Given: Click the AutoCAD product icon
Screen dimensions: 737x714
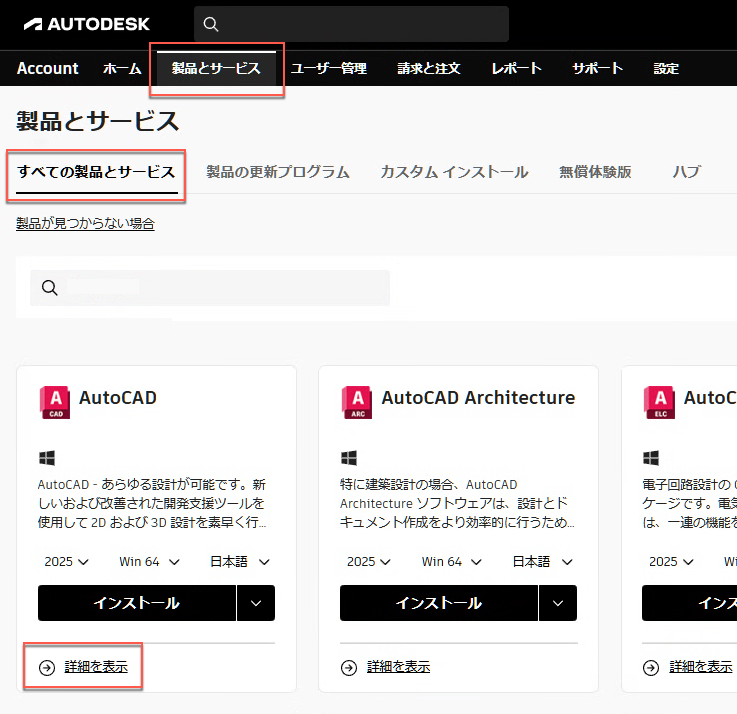Looking at the screenshot, I should [x=55, y=402].
